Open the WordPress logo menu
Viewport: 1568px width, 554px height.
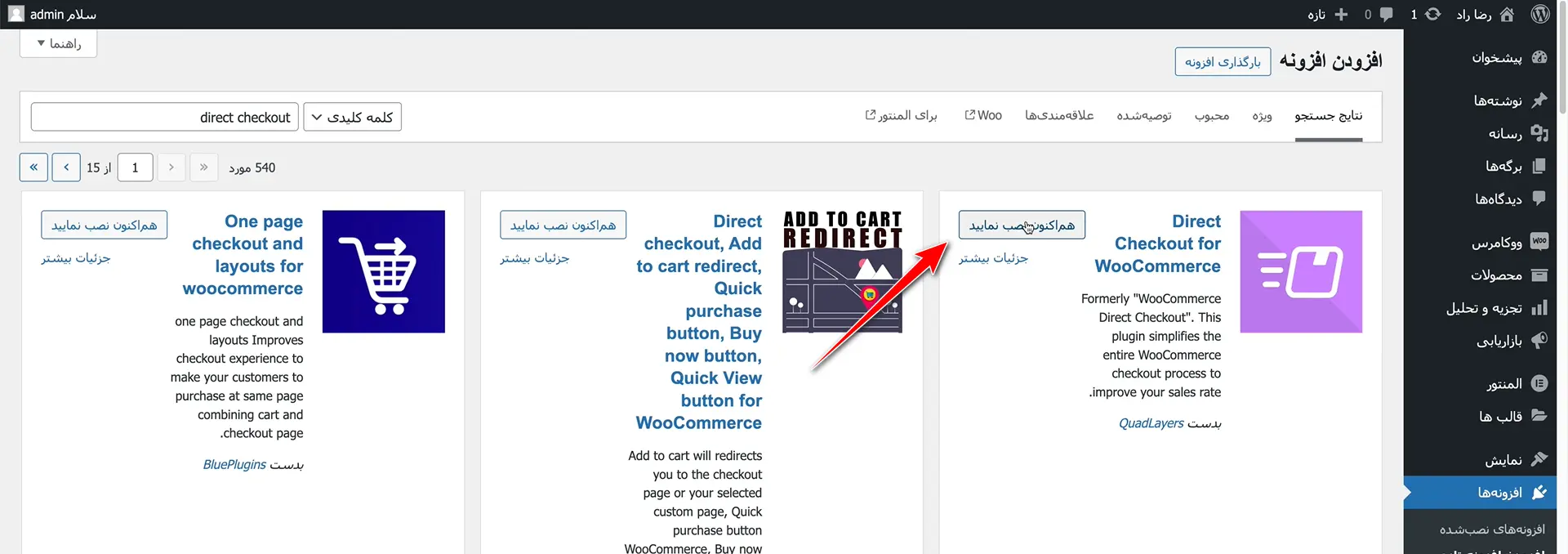1540,14
